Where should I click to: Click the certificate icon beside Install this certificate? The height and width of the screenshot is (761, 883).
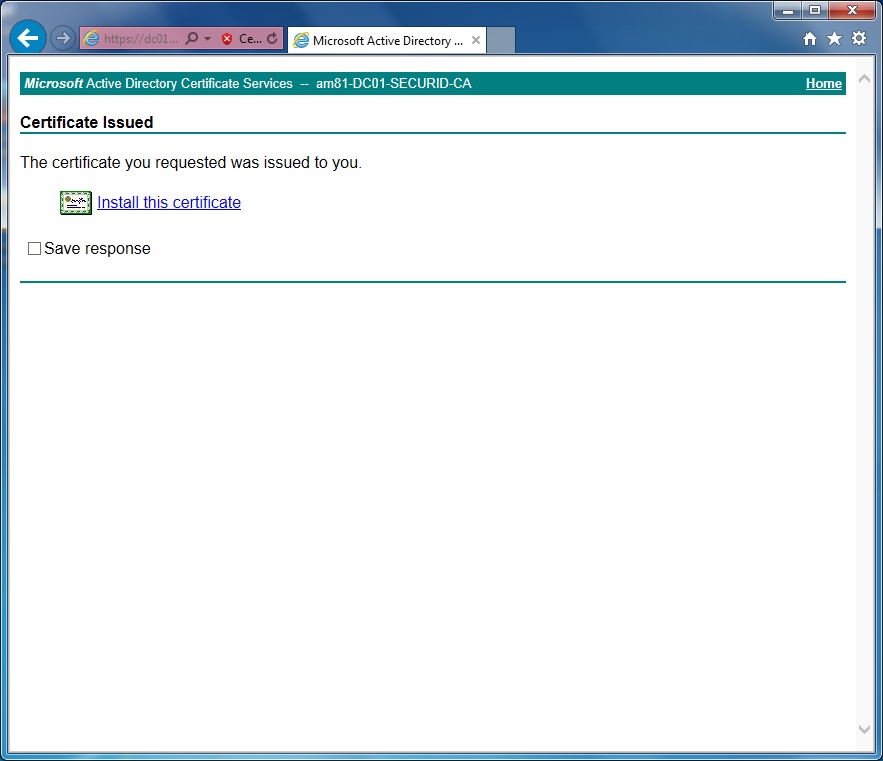pos(75,202)
